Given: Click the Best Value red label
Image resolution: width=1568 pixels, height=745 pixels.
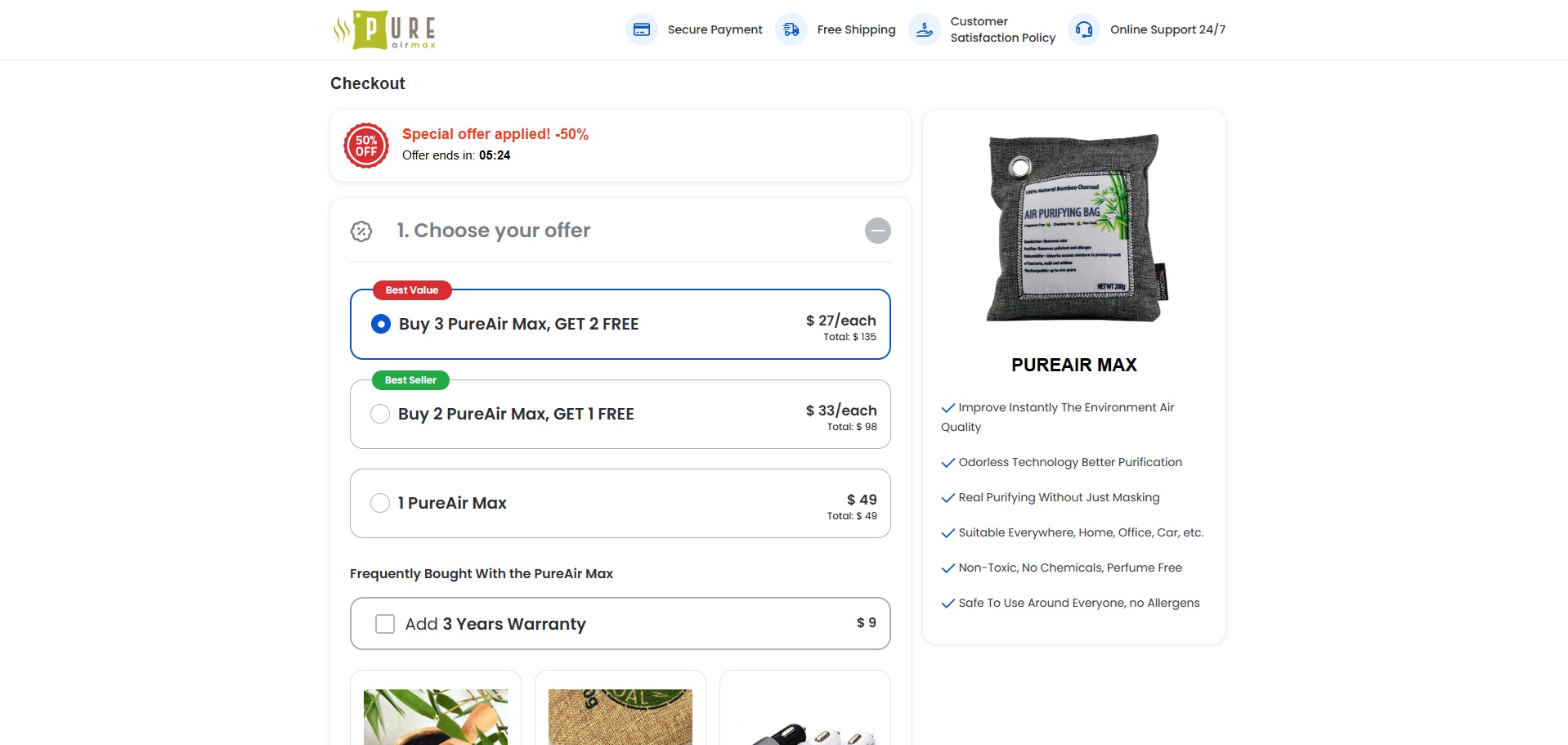Looking at the screenshot, I should pyautogui.click(x=412, y=290).
